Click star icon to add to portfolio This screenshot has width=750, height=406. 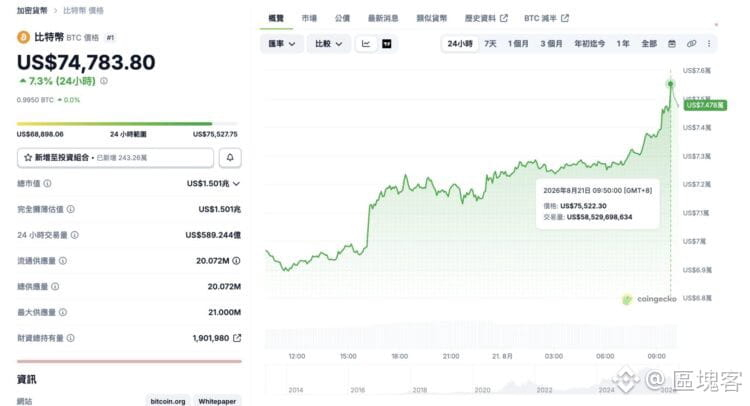click(28, 157)
